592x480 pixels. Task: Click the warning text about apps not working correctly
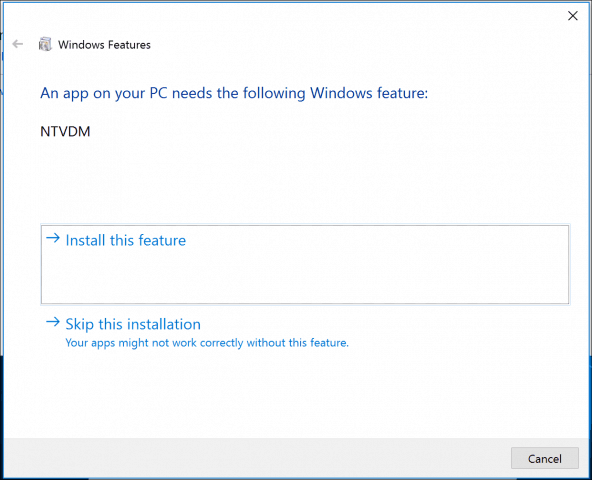207,343
